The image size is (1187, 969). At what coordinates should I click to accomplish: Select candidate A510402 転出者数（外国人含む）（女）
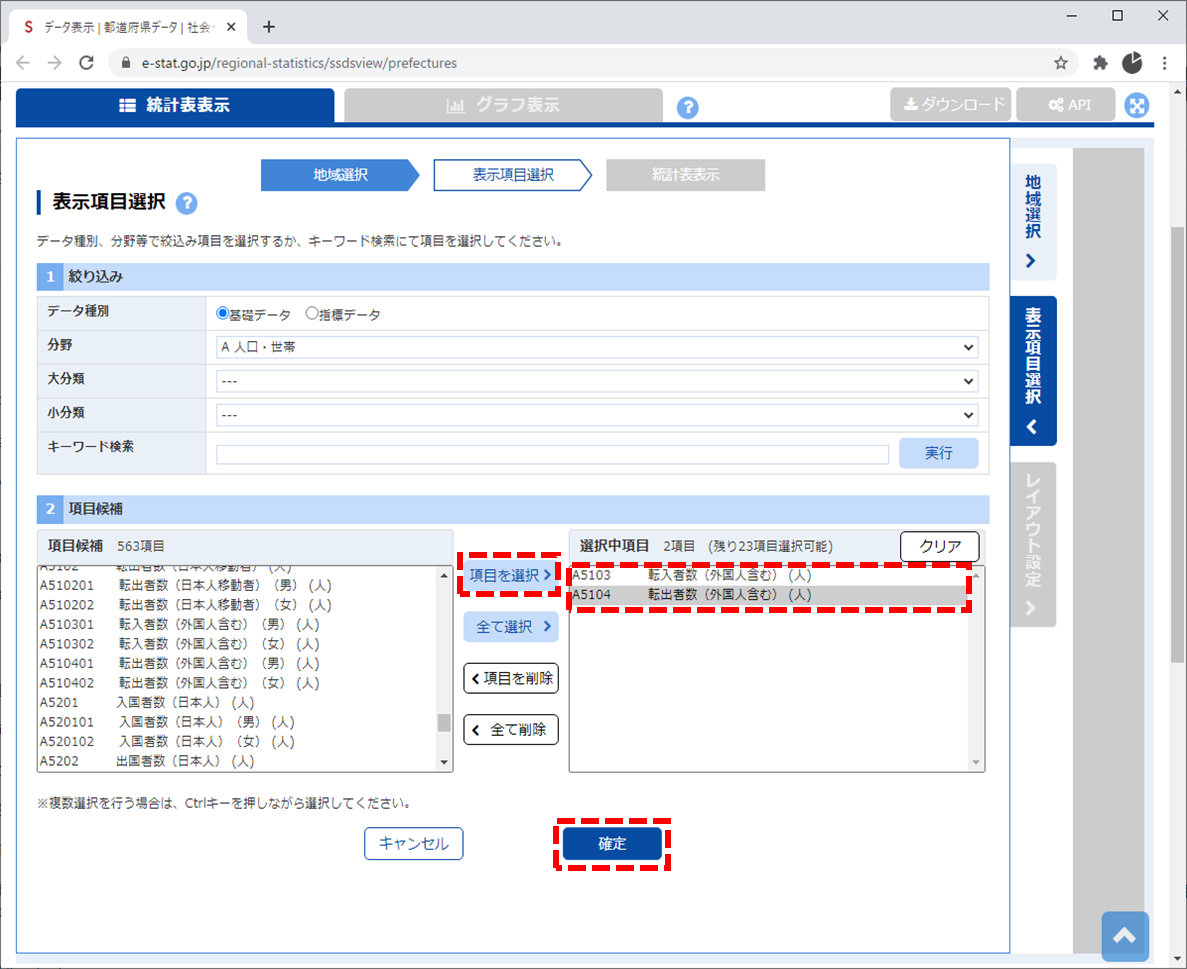tap(238, 683)
